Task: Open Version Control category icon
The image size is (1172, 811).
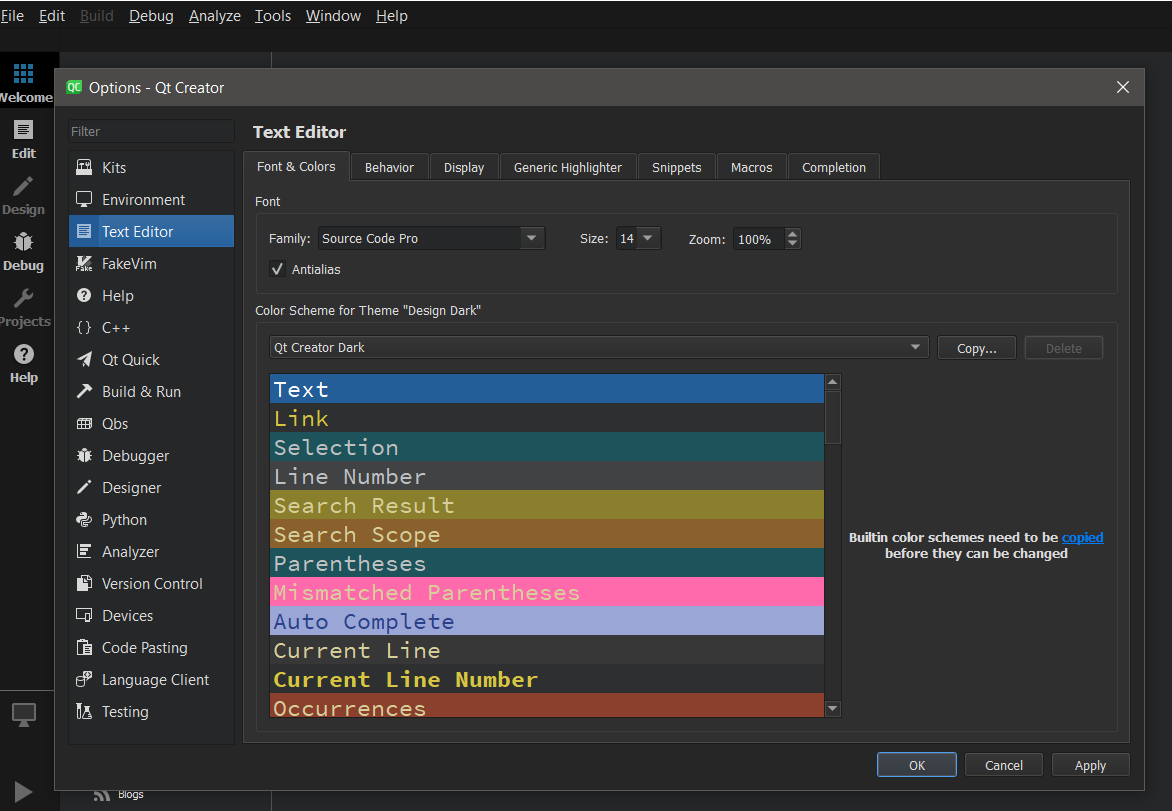Action: (x=85, y=584)
